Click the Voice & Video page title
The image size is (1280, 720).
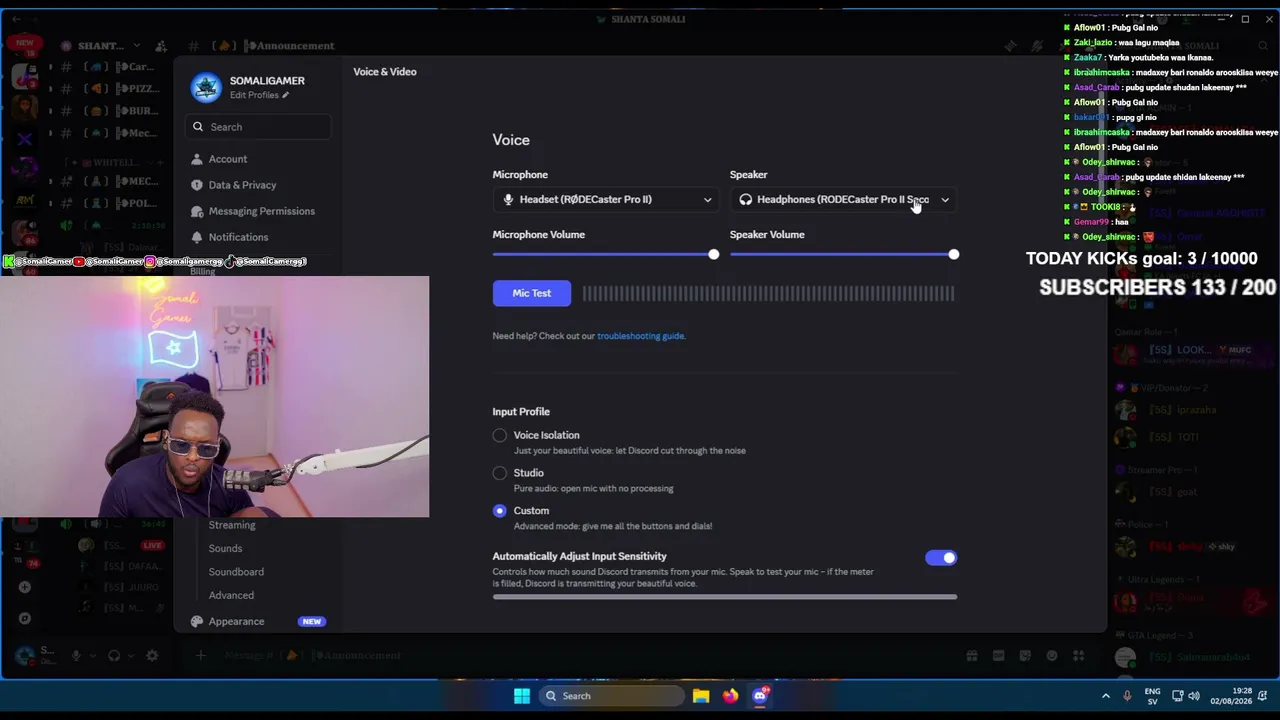[385, 72]
